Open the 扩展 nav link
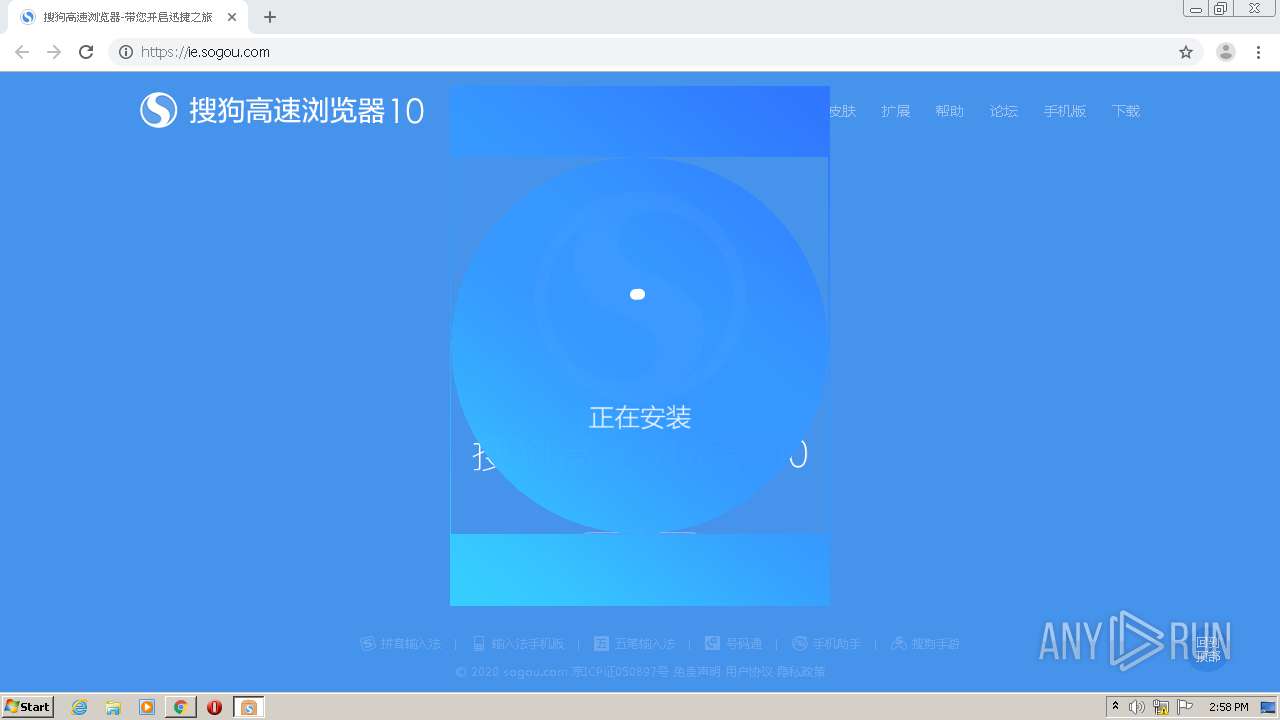 pos(896,111)
